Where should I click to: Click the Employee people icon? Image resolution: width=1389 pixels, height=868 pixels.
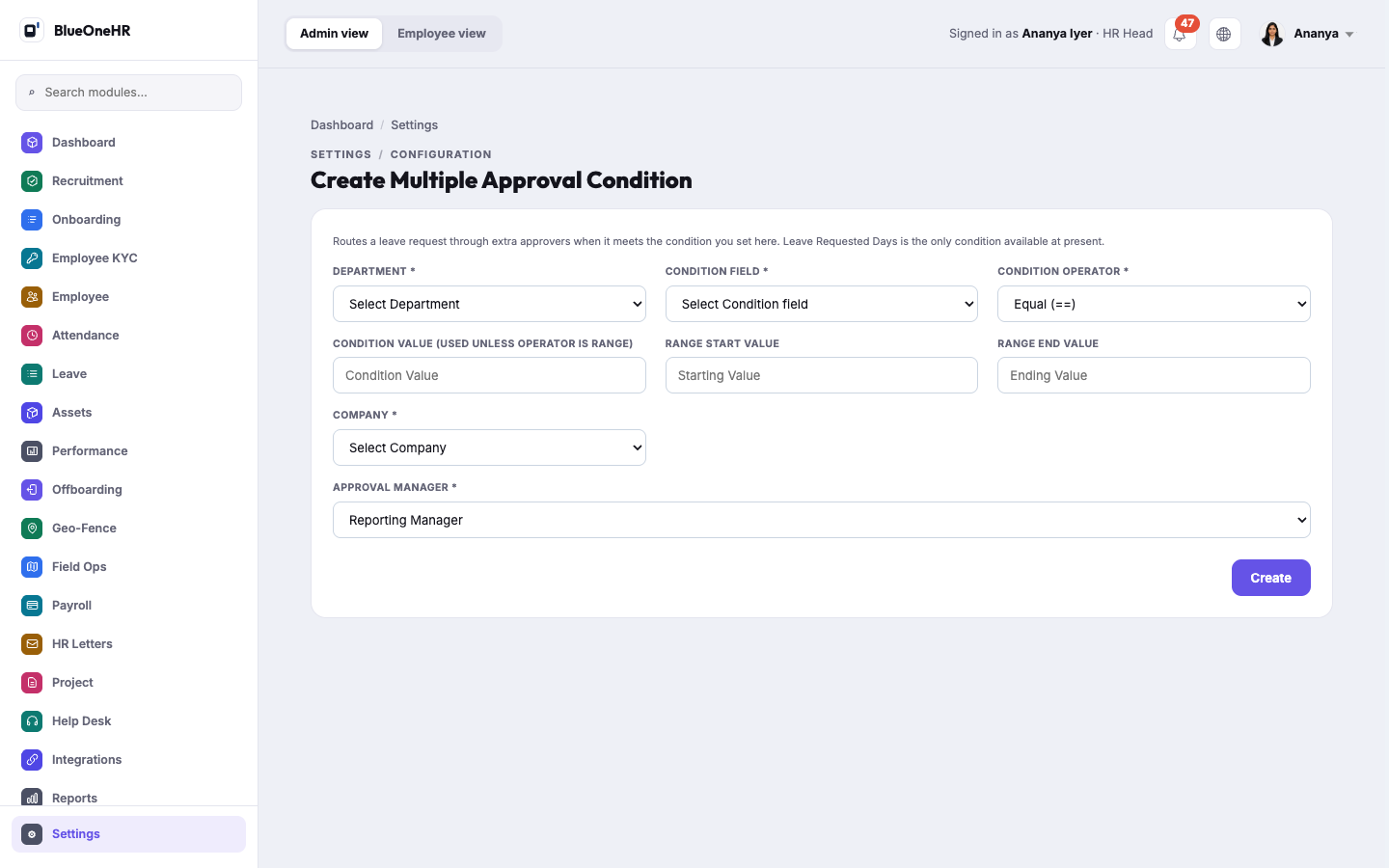click(x=32, y=297)
